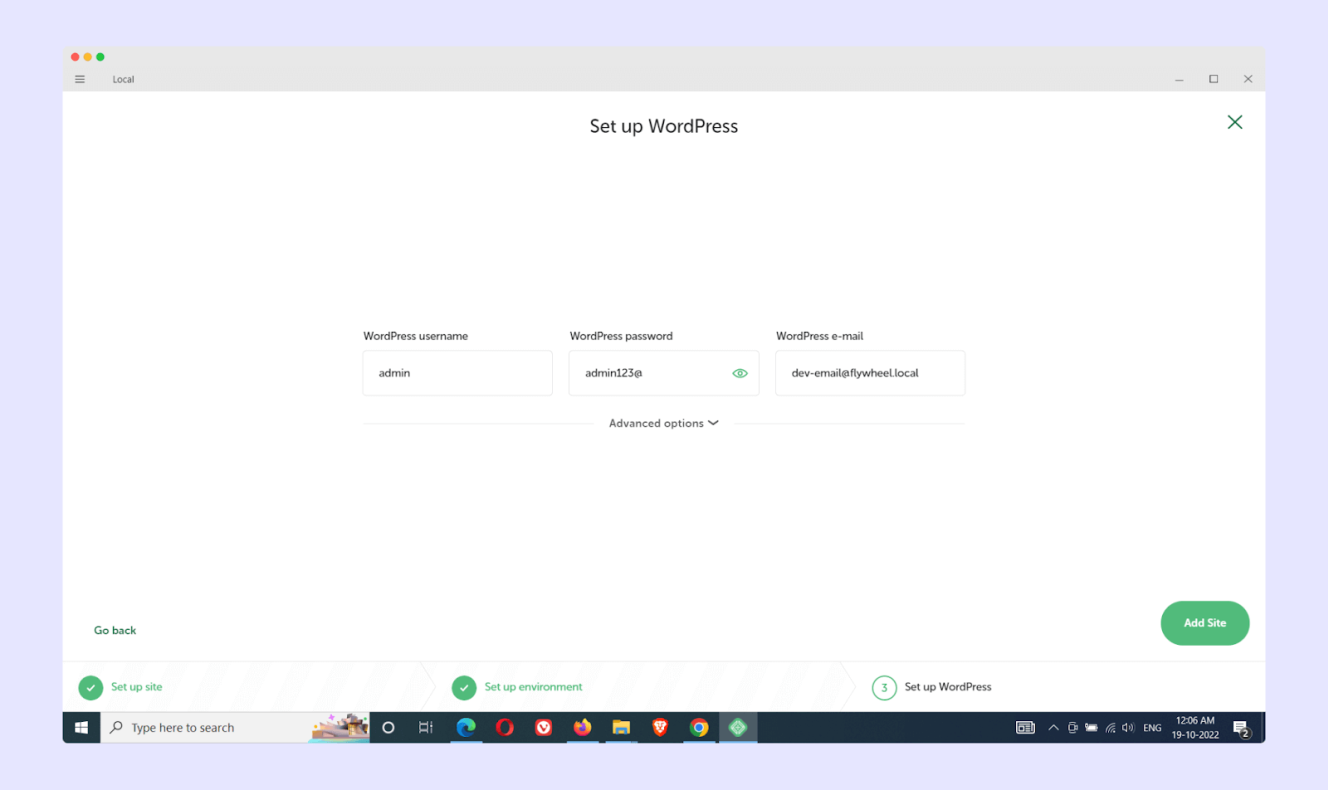Maximize the Local window

1214,79
